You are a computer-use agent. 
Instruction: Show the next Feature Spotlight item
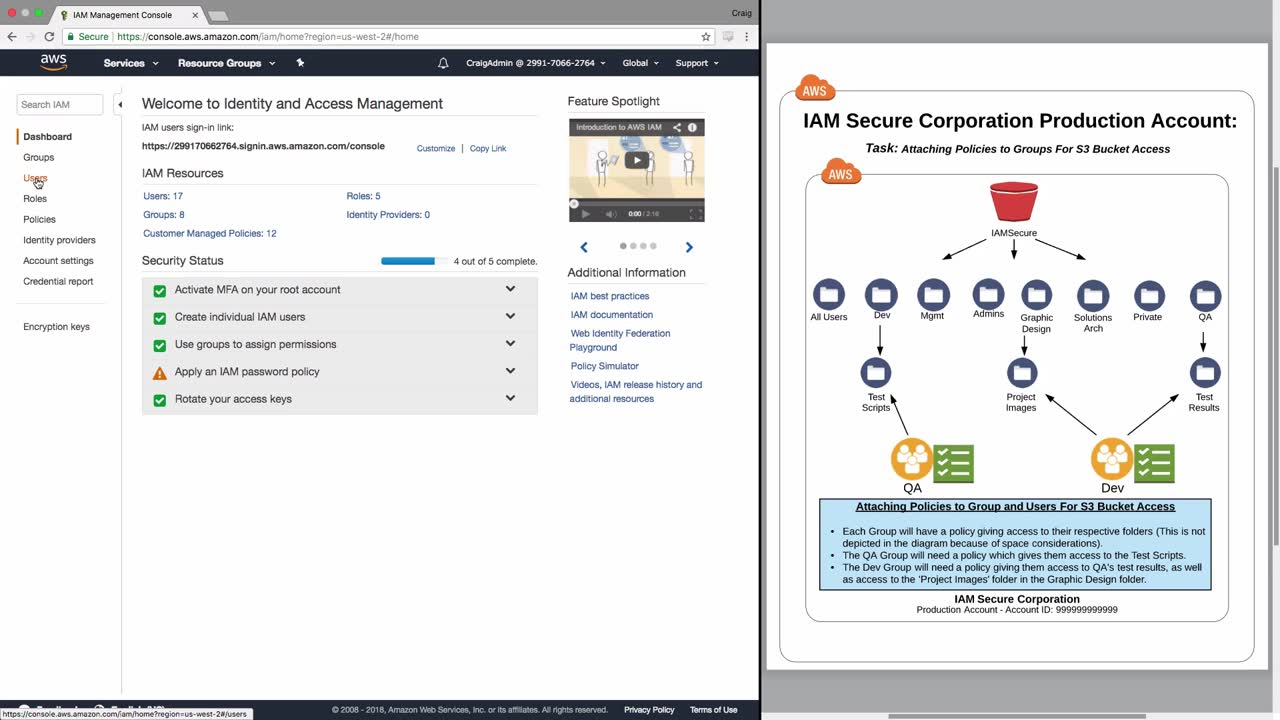[689, 247]
